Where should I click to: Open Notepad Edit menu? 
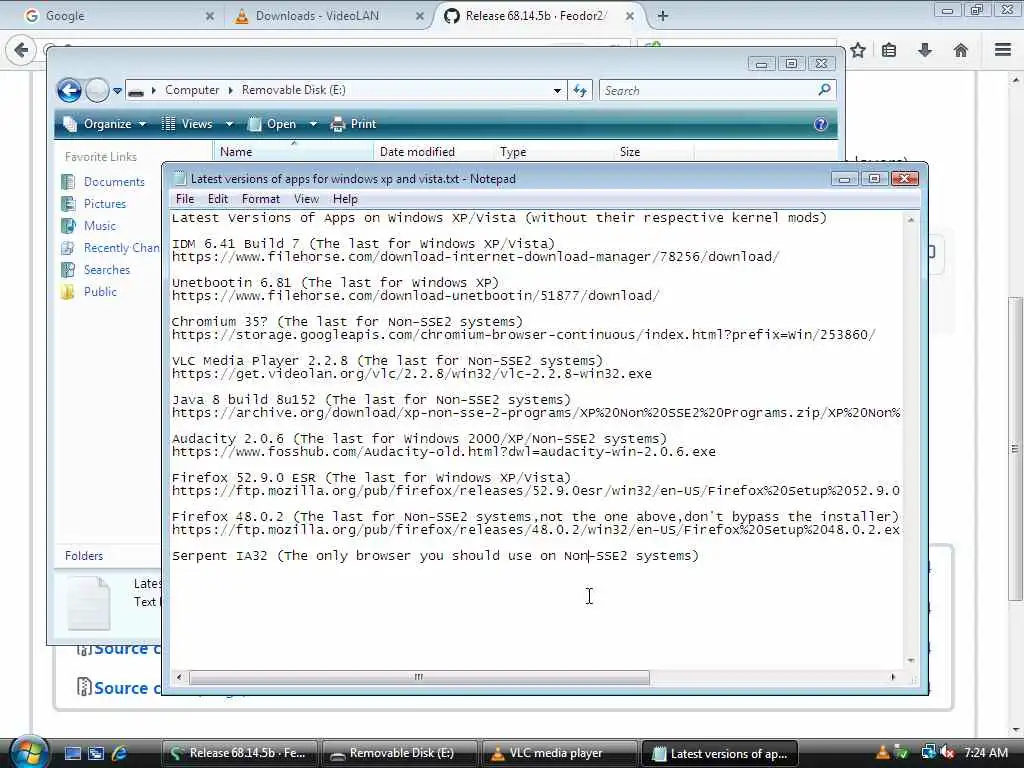[217, 199]
